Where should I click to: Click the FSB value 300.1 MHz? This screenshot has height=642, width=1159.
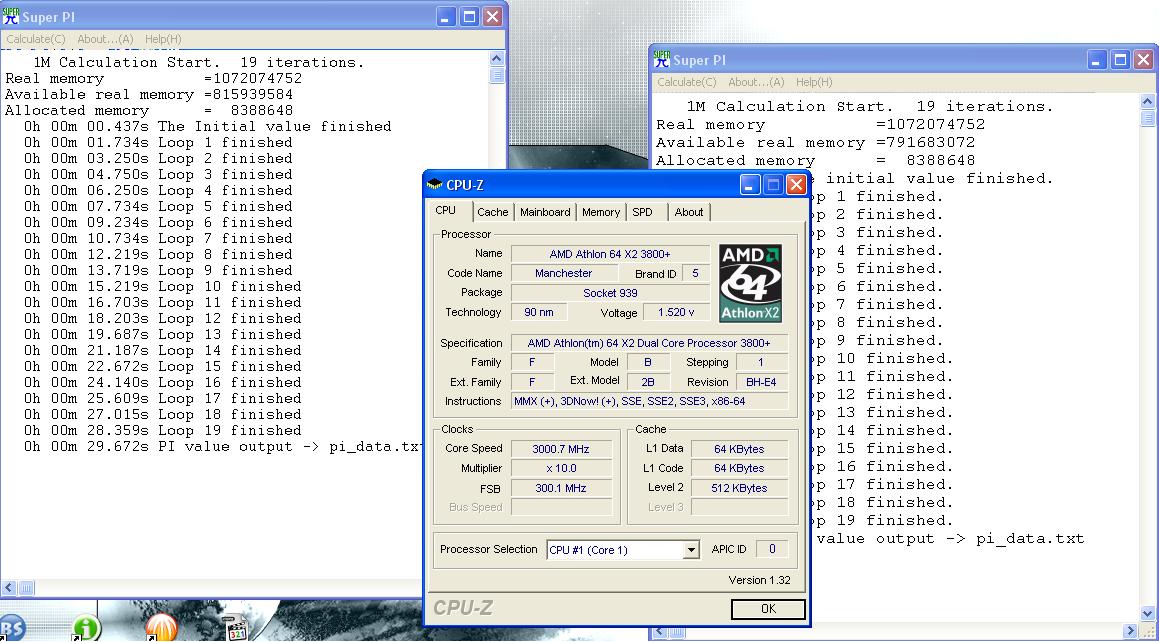(560, 488)
